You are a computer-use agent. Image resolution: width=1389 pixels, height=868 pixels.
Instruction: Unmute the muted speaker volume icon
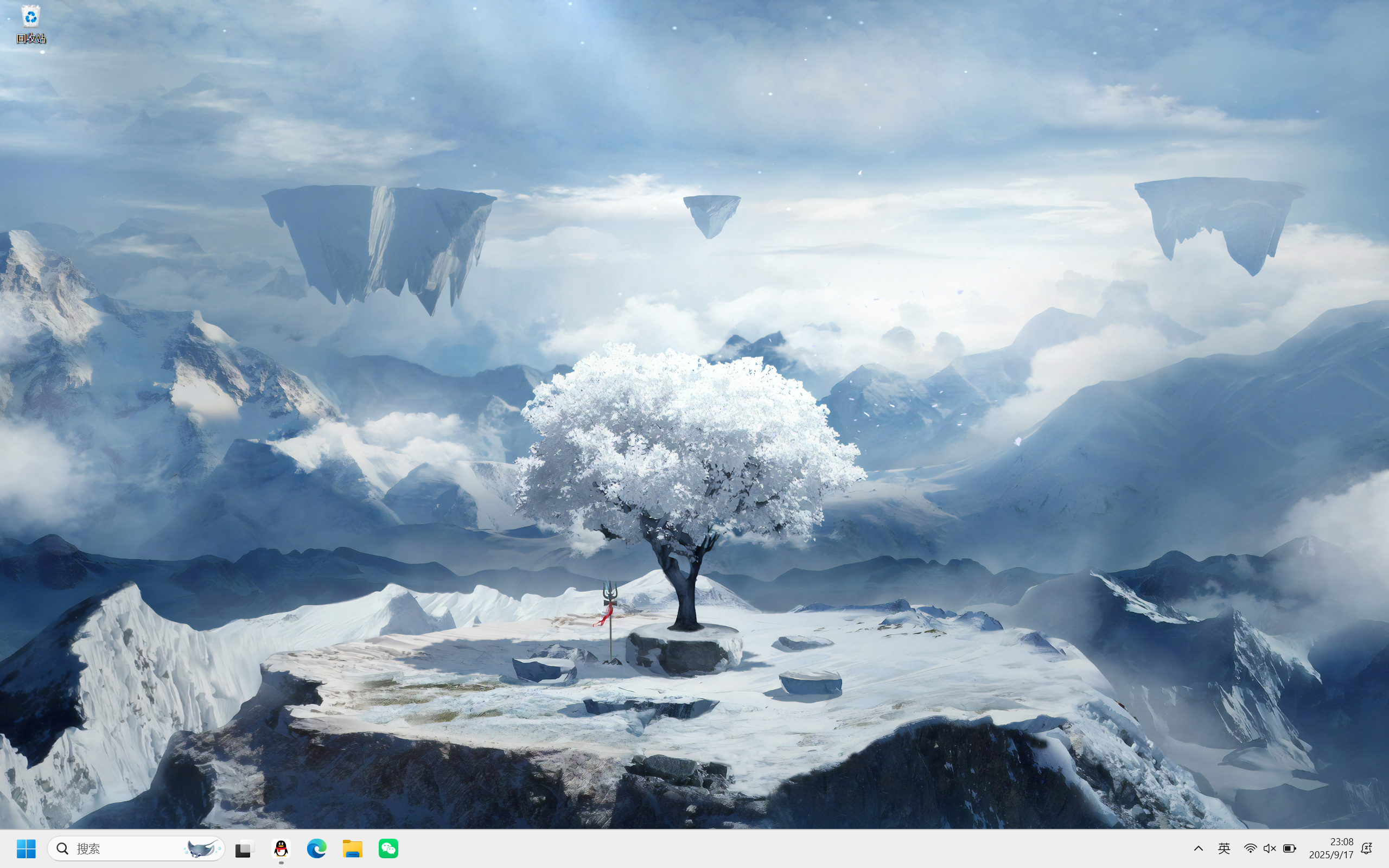[1270, 848]
